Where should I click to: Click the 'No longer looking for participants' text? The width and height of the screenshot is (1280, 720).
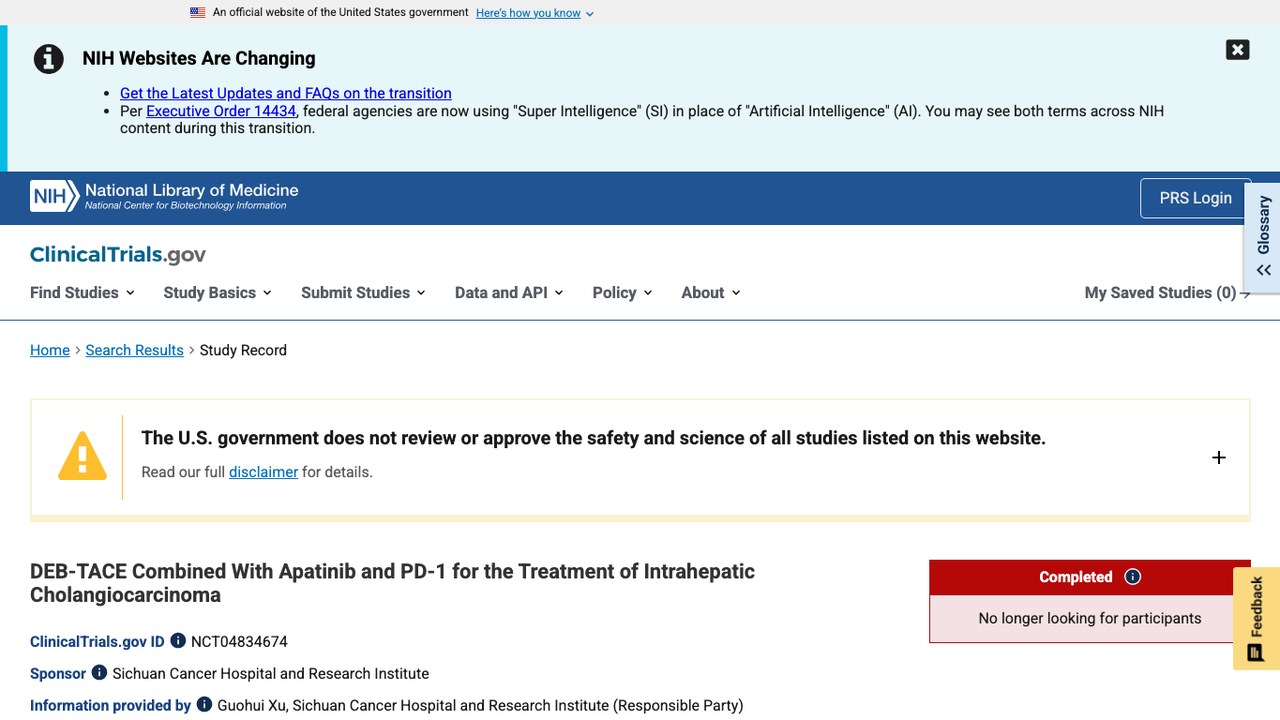[x=1090, y=618]
